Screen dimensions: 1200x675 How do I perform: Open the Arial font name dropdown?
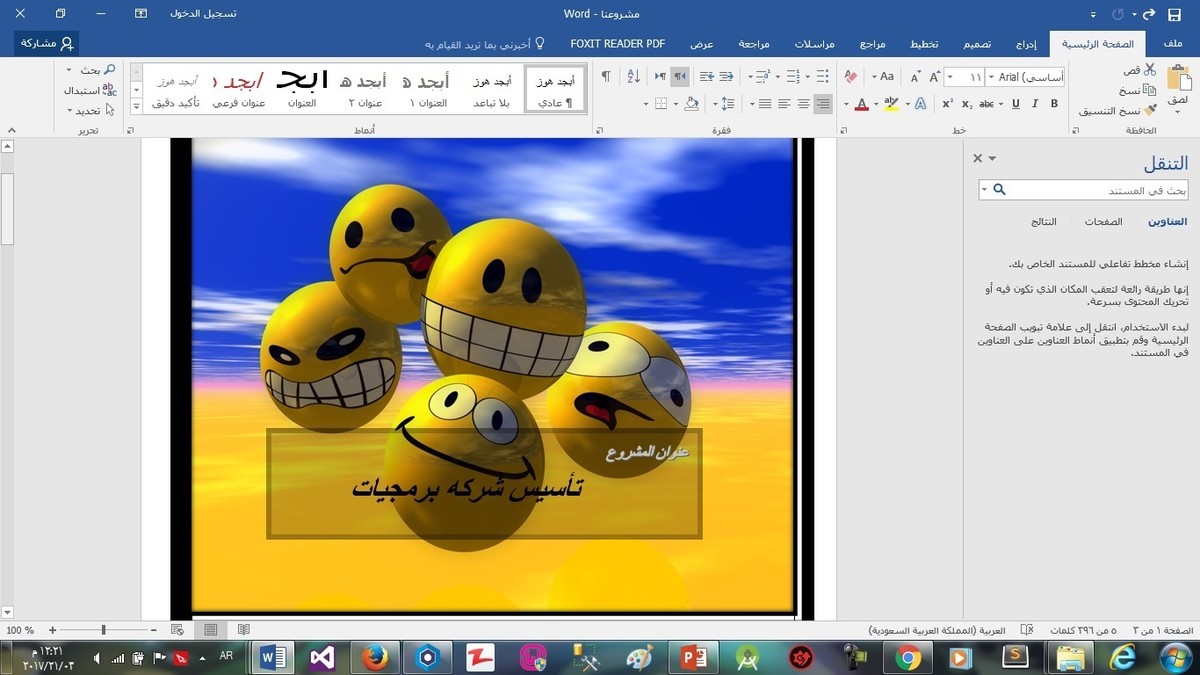pos(990,77)
